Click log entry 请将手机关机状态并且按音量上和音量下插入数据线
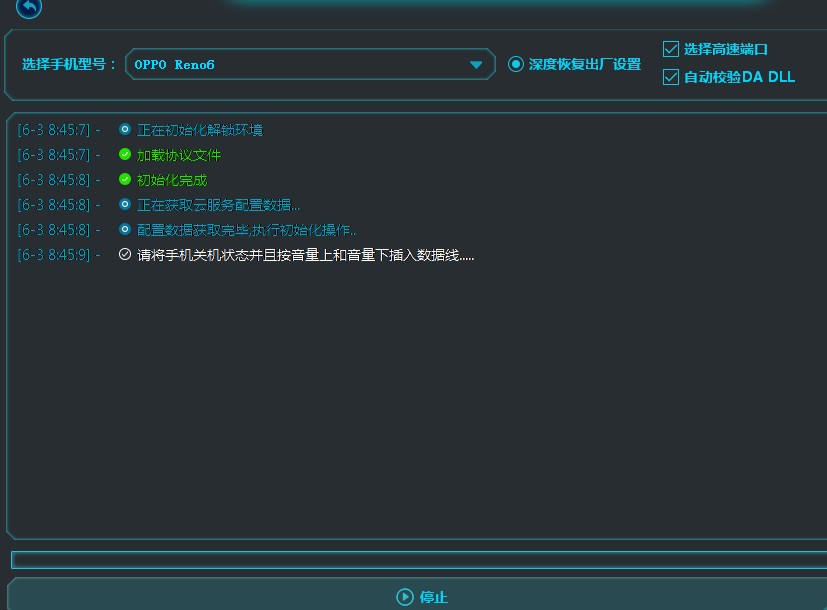827x610 pixels. 305,255
